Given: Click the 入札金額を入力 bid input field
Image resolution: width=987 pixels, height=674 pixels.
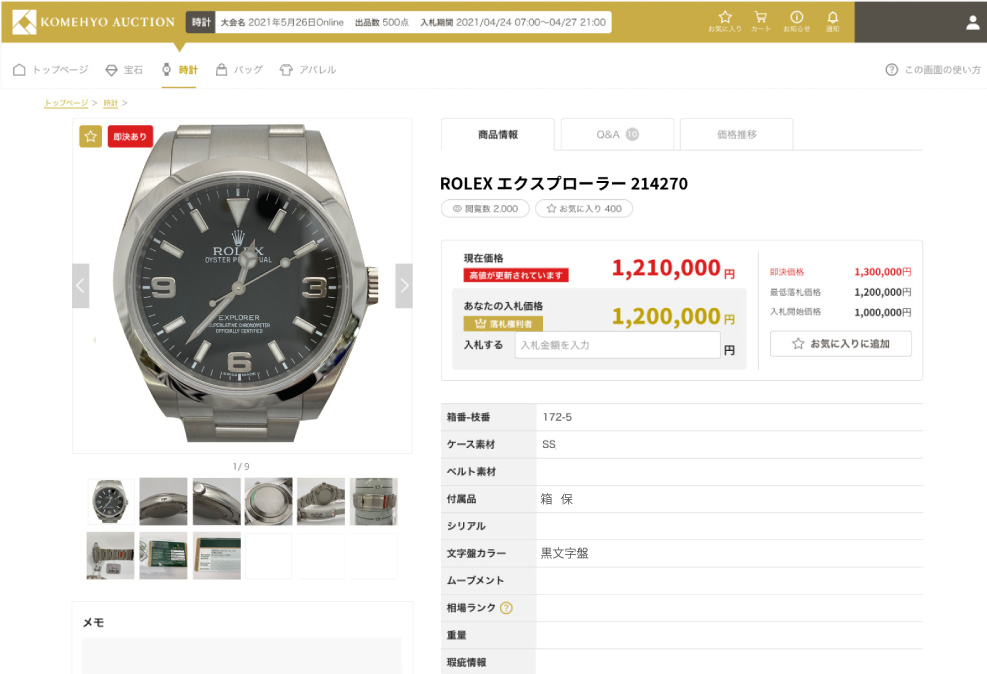Looking at the screenshot, I should click(618, 345).
